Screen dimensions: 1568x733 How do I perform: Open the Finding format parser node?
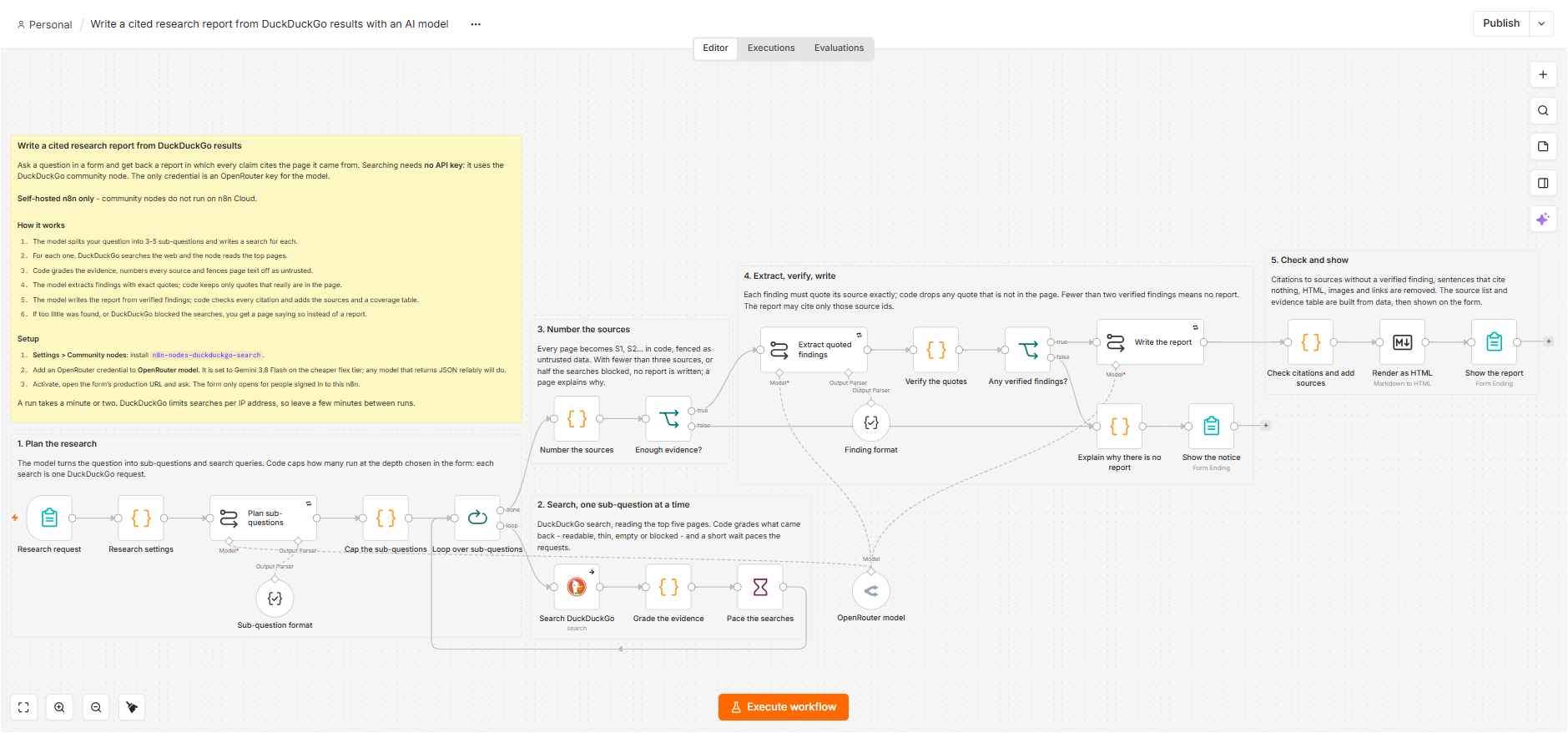[871, 422]
